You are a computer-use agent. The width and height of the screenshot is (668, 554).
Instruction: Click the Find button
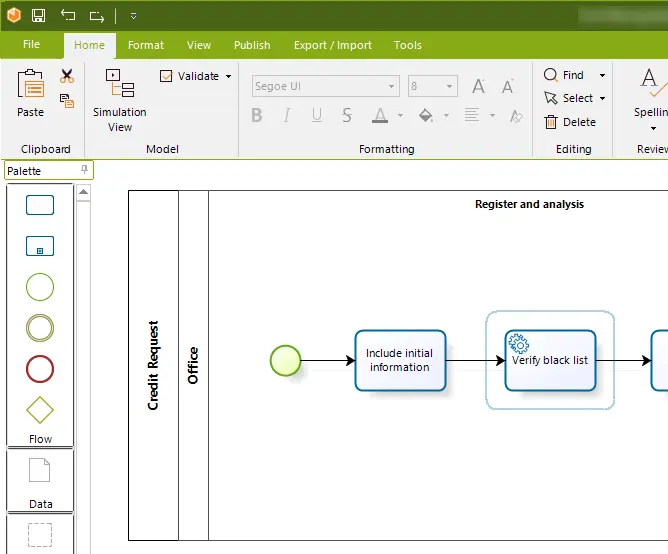564,75
